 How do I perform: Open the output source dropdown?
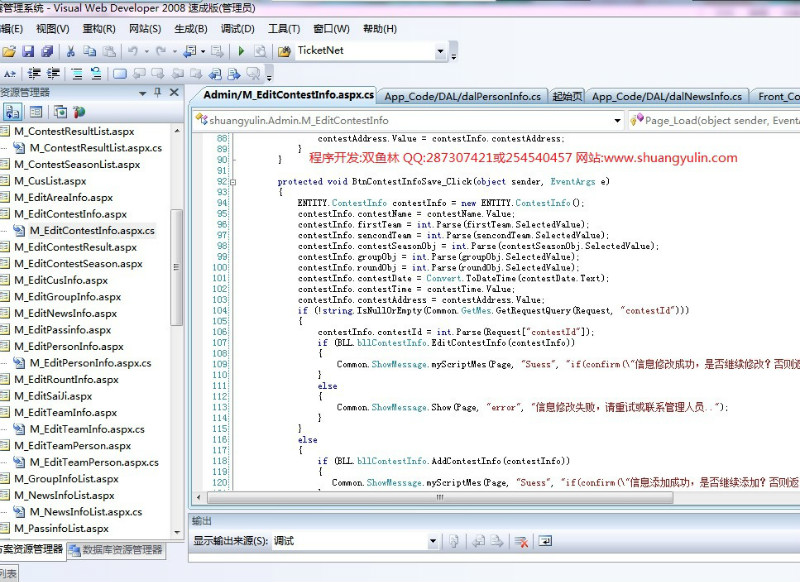point(433,541)
